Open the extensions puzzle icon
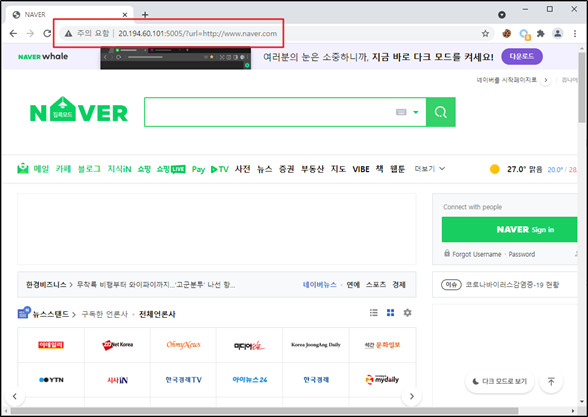 pos(540,34)
